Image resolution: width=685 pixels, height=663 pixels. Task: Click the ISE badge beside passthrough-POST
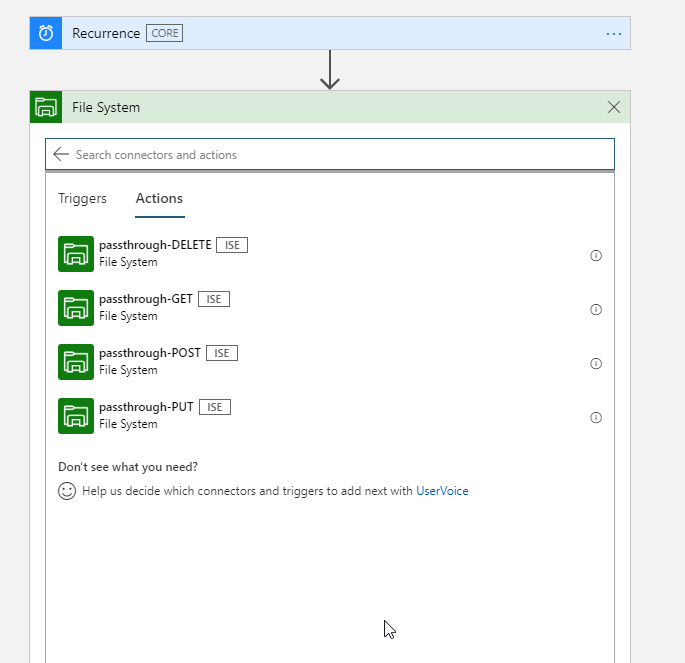[222, 353]
